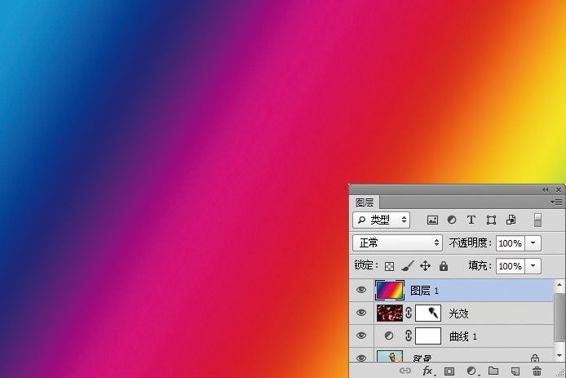The image size is (566, 378).
Task: Add a layer style with fx button
Action: pos(428,371)
